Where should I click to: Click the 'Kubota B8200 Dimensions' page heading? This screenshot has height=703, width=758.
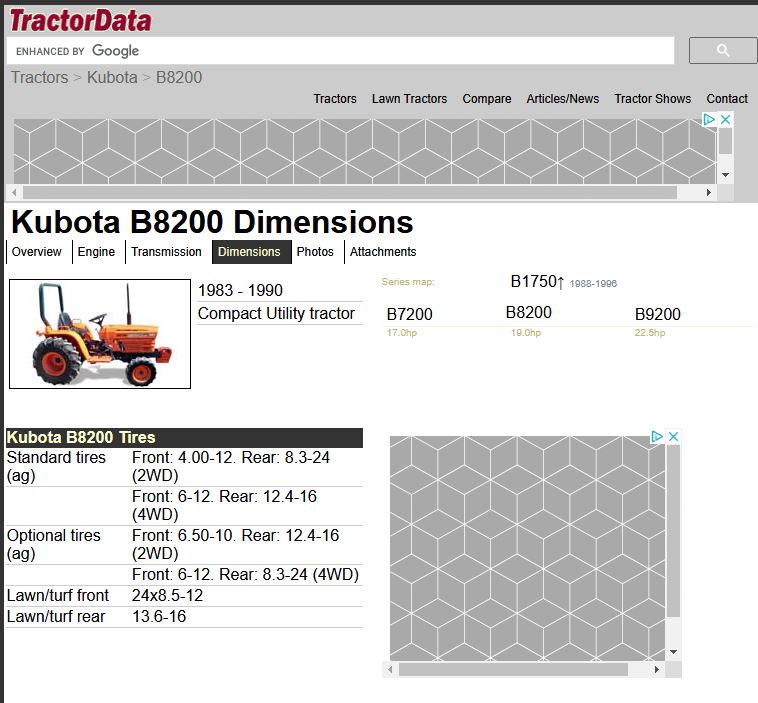click(x=212, y=222)
